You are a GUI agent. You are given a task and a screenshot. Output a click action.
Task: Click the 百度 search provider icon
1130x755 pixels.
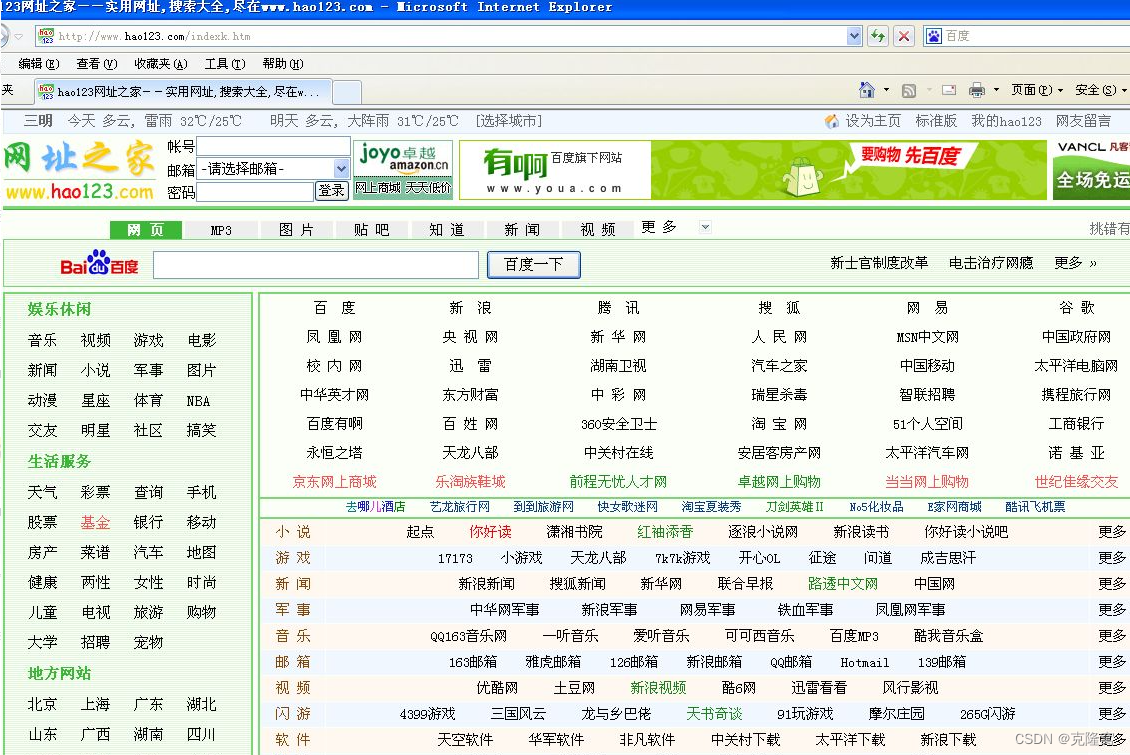click(x=931, y=36)
